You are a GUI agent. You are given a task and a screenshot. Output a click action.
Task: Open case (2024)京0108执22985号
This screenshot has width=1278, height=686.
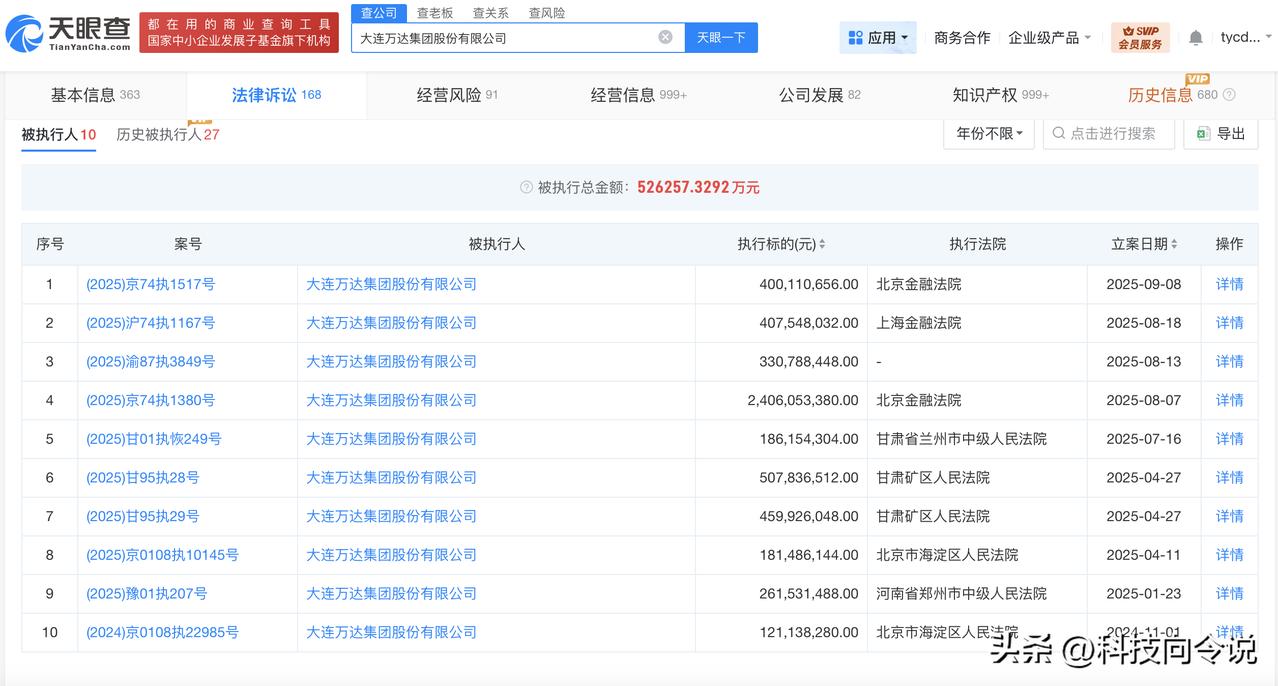[162, 632]
